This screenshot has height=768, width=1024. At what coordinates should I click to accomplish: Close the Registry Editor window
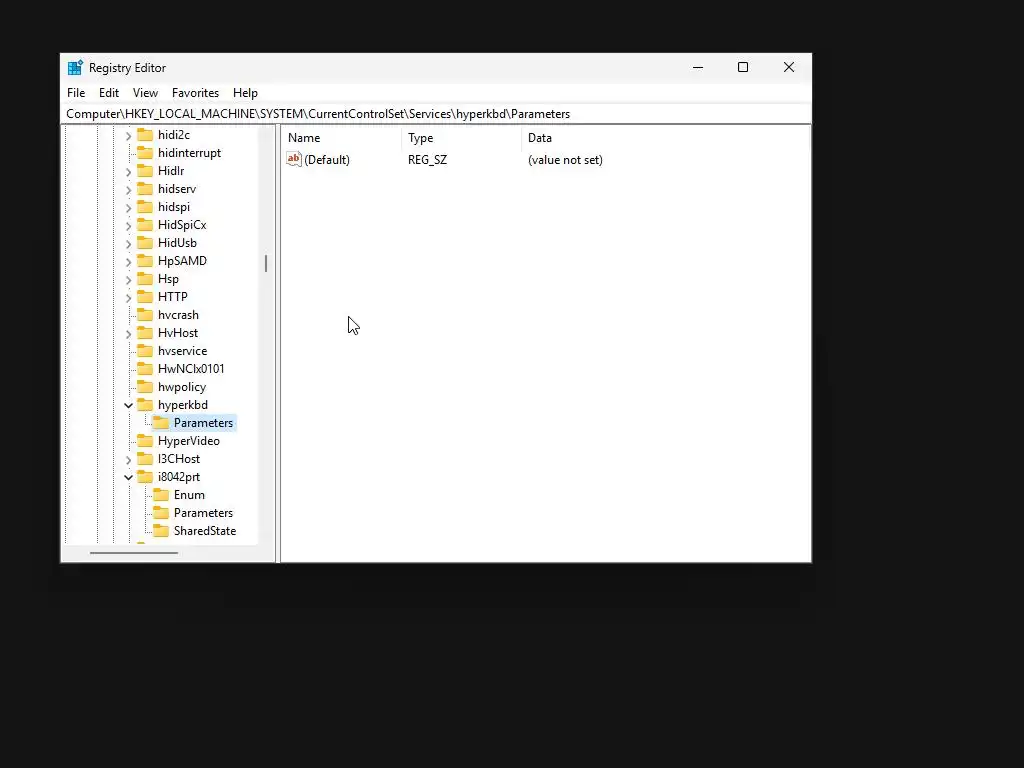[789, 67]
